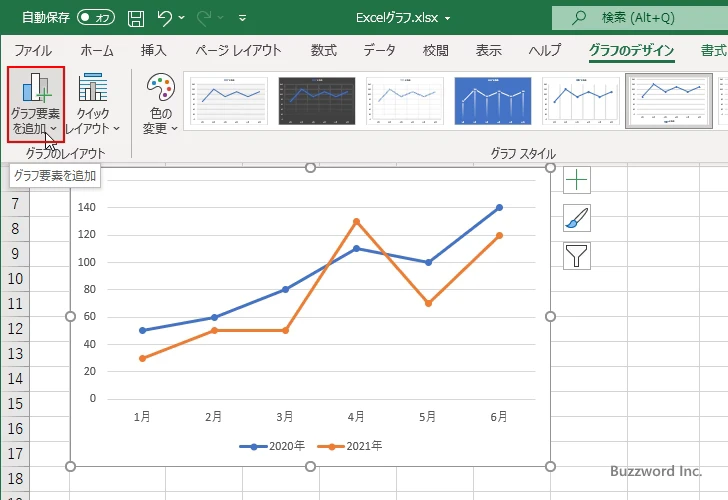Viewport: 728px width, 500px height.
Task: Switch to the ページ レイアウト tab
Action: click(x=238, y=50)
